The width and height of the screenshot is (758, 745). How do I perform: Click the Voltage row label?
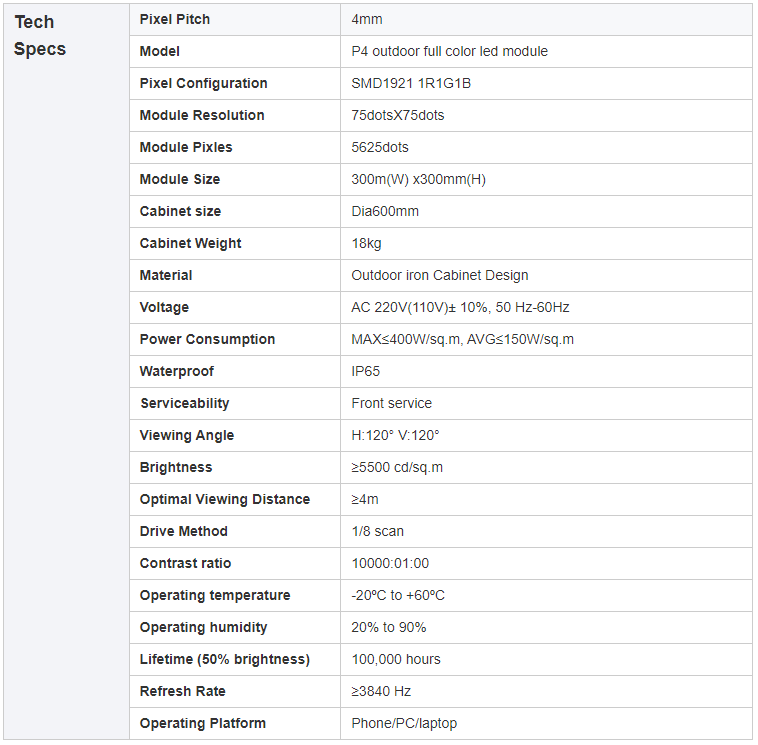point(164,307)
